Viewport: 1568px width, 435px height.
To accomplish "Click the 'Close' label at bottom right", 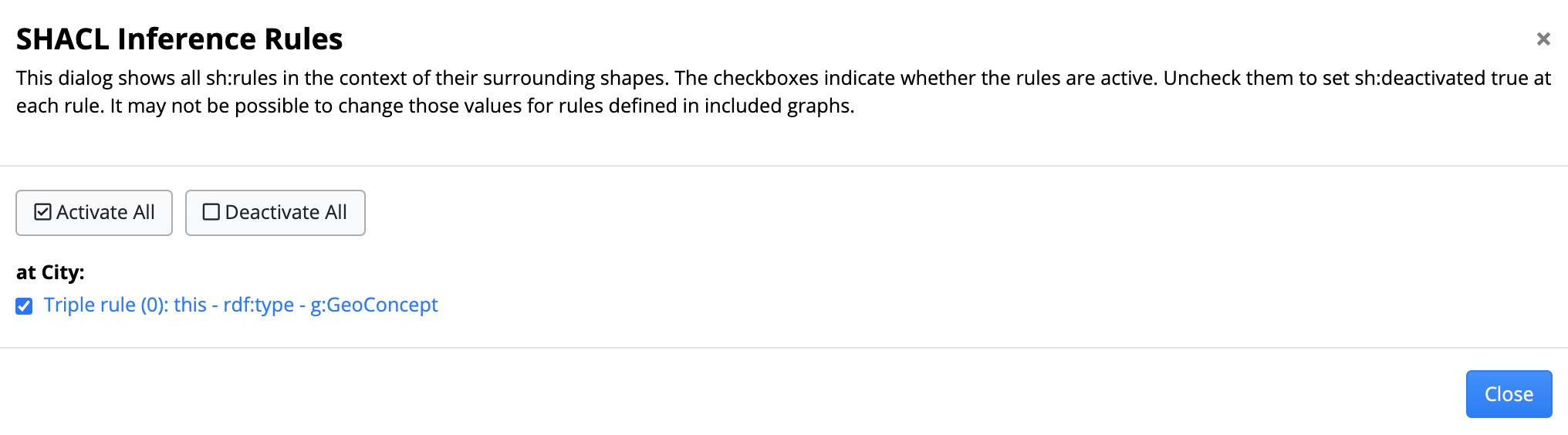I will (1509, 394).
